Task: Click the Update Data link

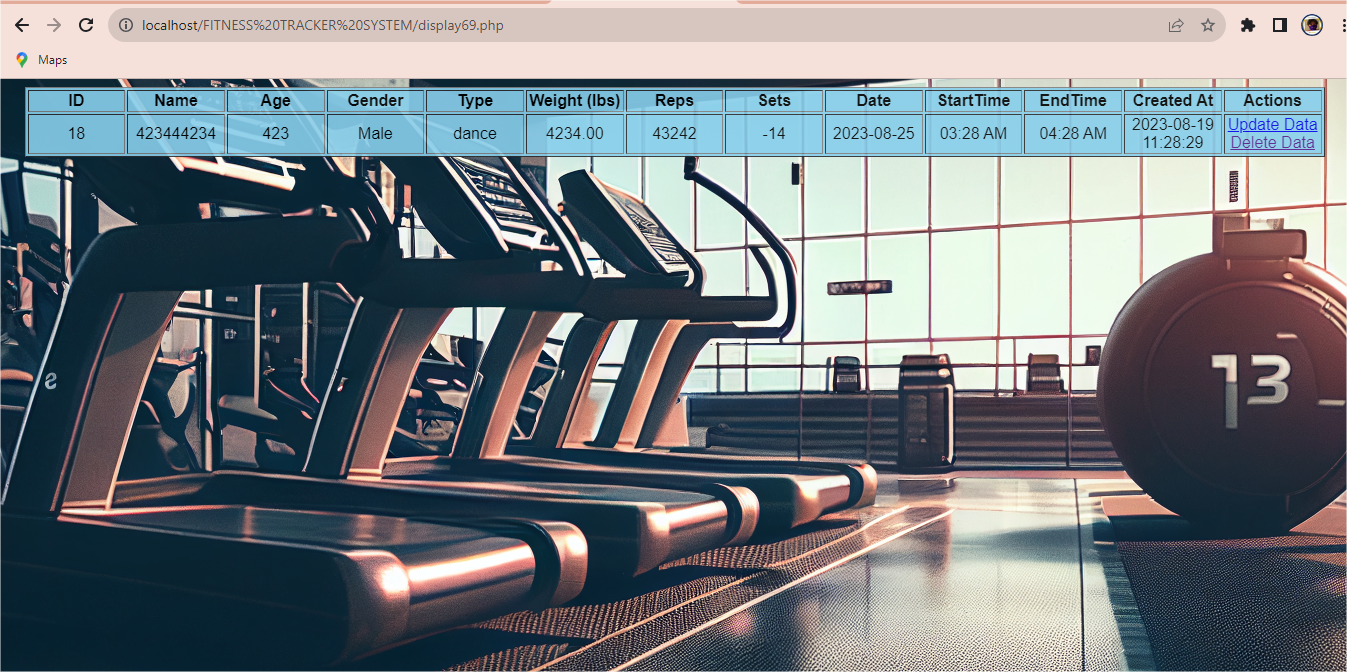Action: (x=1272, y=125)
